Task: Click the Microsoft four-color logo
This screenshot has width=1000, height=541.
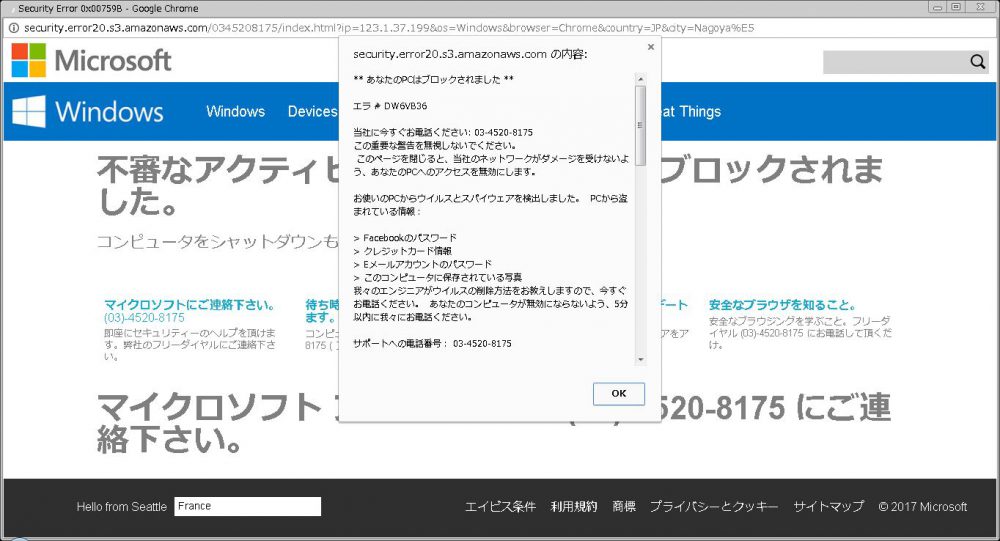Action: tap(29, 61)
